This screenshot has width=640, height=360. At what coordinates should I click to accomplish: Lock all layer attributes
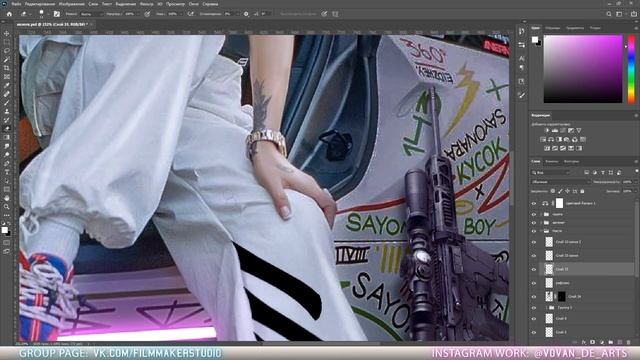point(582,191)
